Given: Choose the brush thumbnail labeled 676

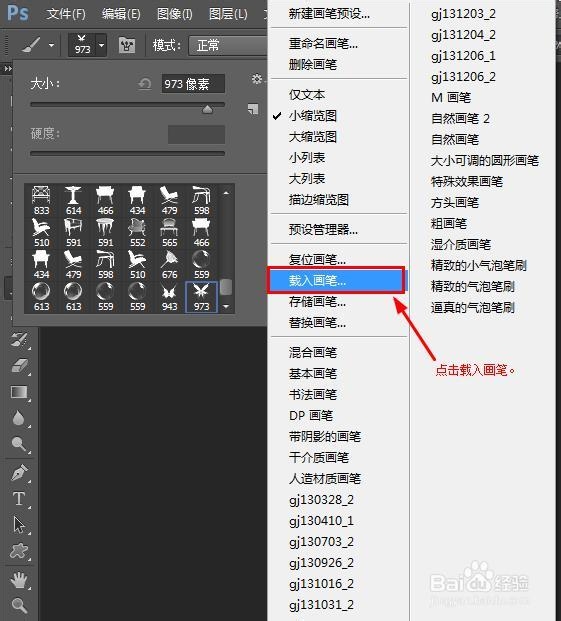Looking at the screenshot, I should [x=169, y=265].
